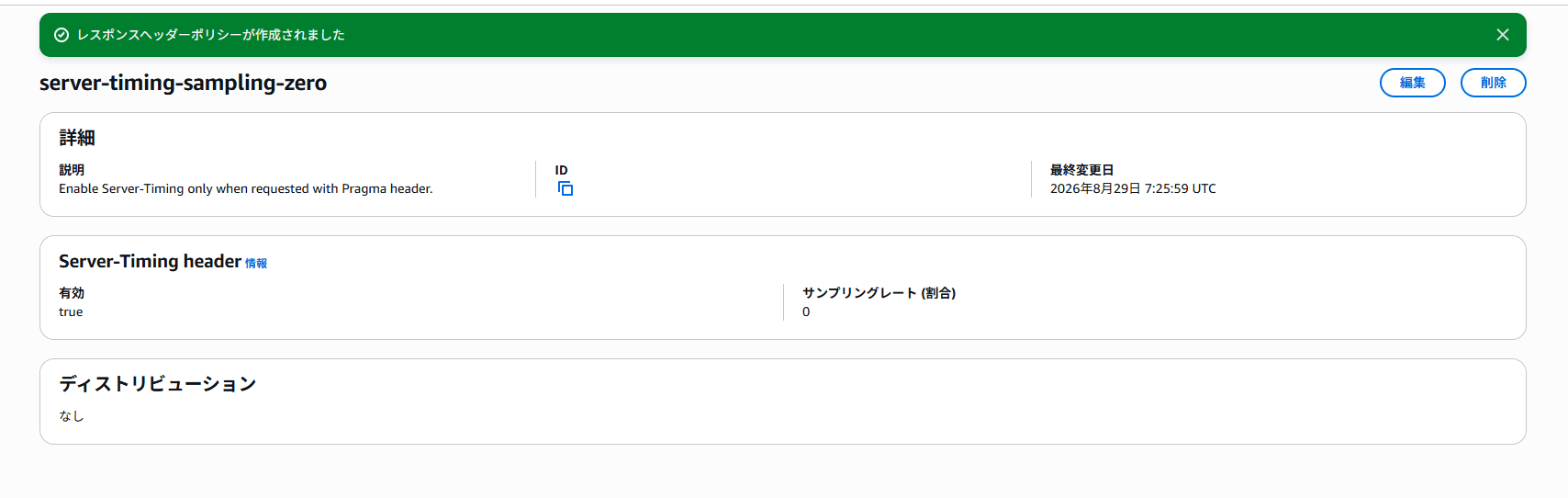This screenshot has height=498, width=1568.
Task: Copy the policy ID with the copy icon
Action: [566, 188]
